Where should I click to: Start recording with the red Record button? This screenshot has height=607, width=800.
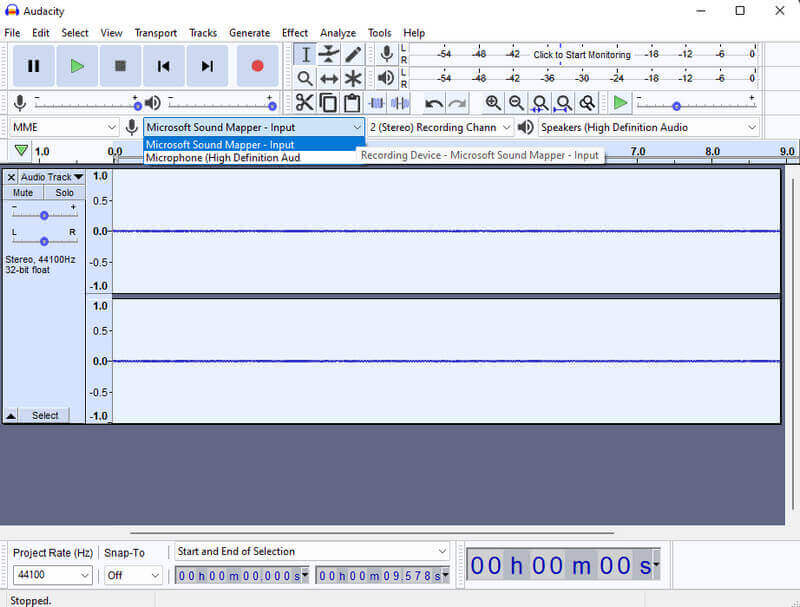click(x=258, y=66)
